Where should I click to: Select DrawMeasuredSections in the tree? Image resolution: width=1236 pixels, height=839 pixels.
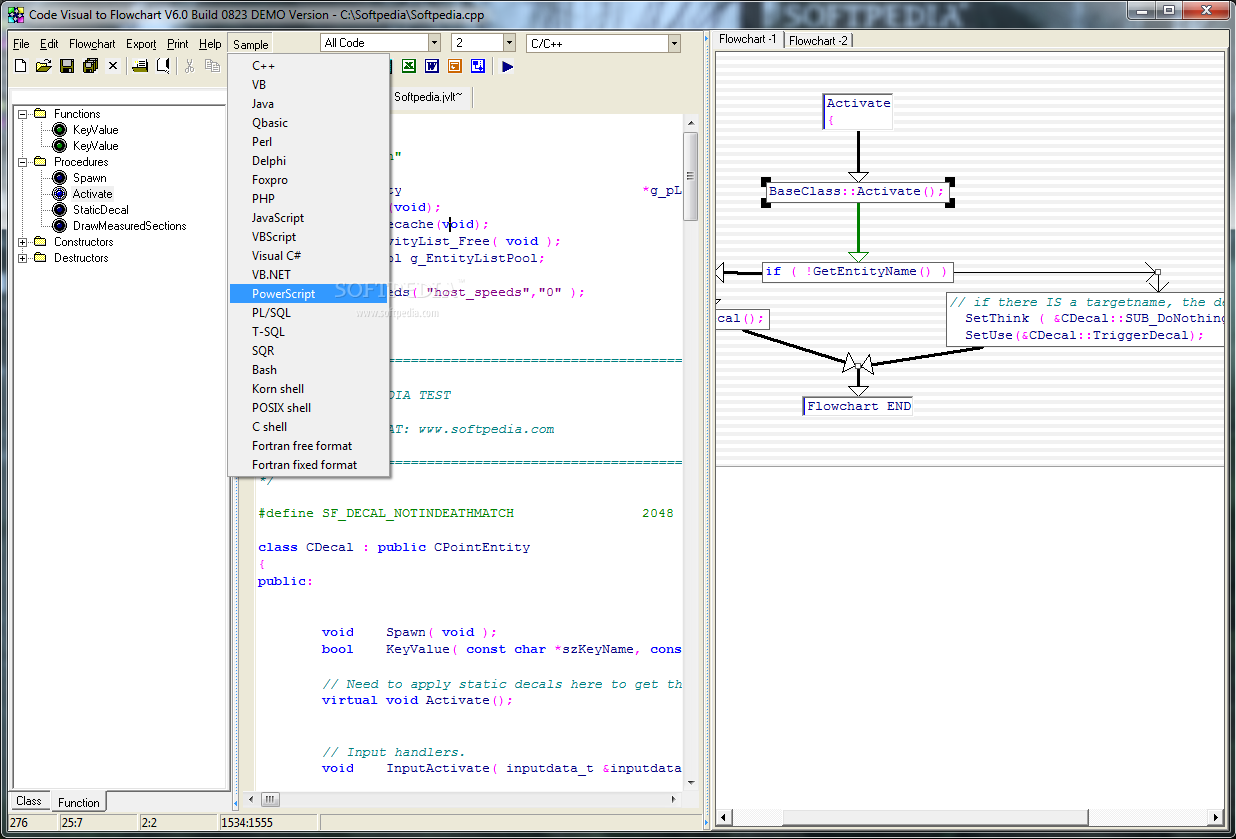[x=129, y=226]
